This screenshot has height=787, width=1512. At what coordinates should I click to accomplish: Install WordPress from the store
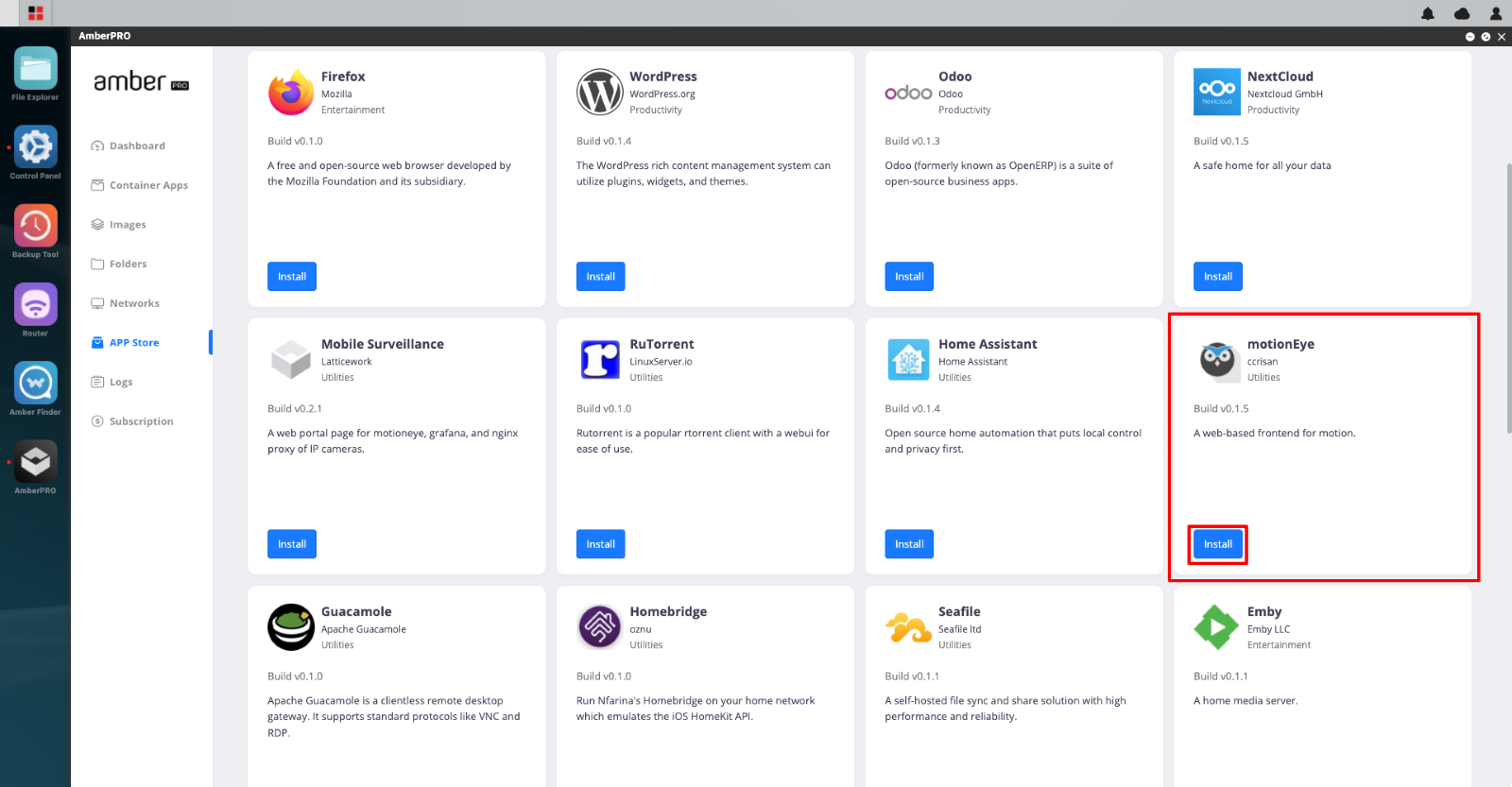tap(600, 277)
